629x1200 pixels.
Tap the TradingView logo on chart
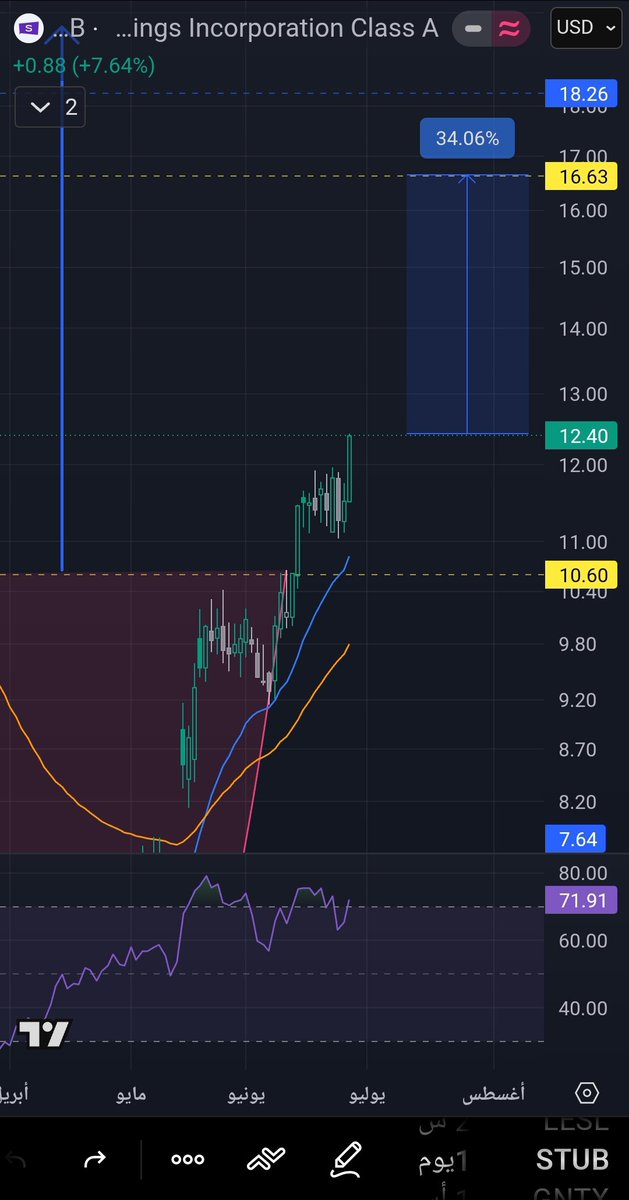coord(44,1034)
